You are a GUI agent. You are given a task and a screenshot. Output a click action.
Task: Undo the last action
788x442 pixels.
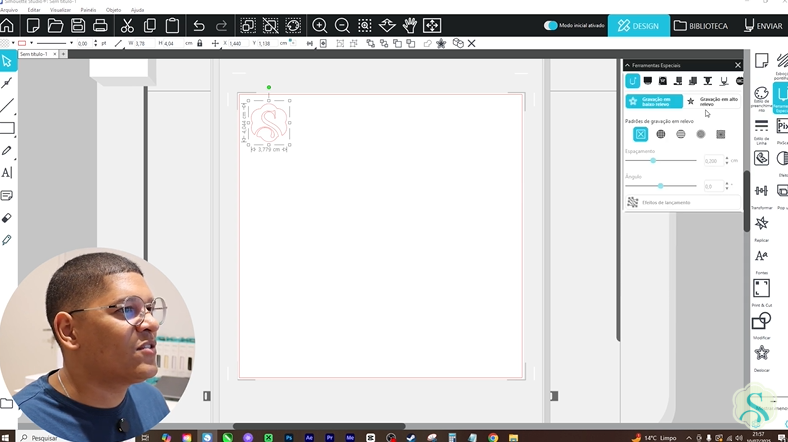199,26
